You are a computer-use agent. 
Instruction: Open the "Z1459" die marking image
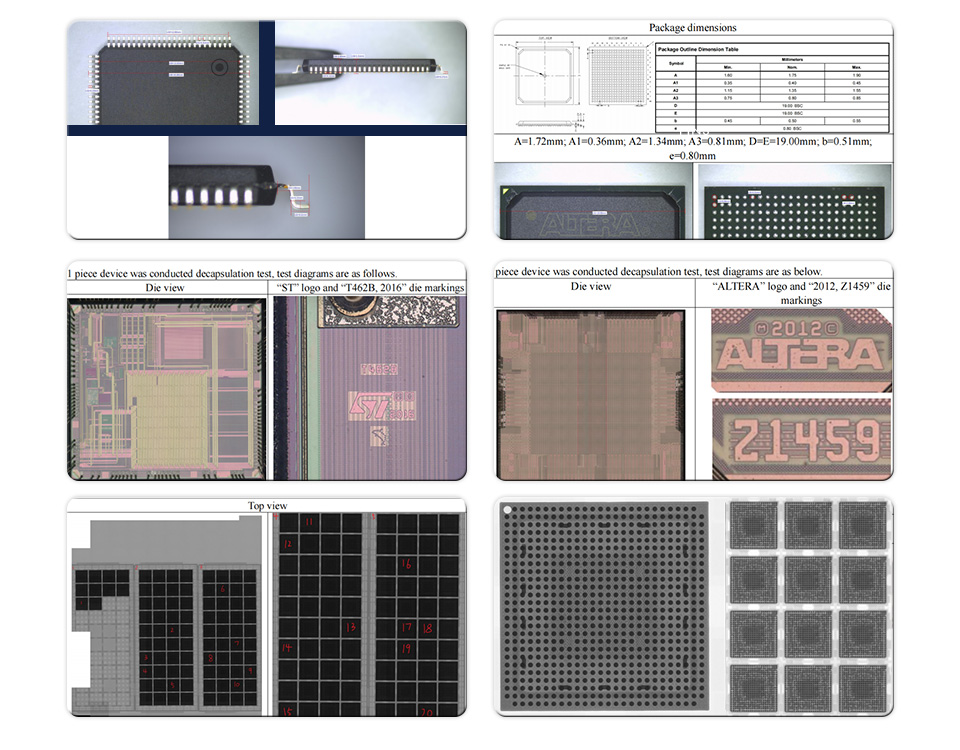click(801, 438)
